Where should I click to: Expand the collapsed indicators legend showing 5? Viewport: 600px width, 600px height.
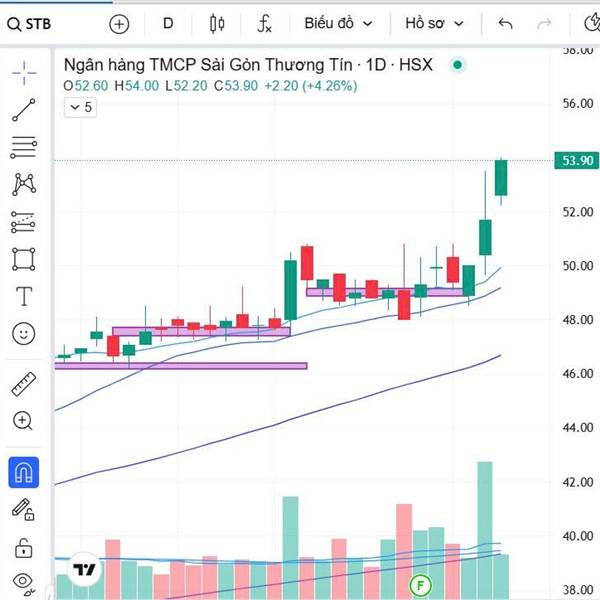tap(81, 108)
